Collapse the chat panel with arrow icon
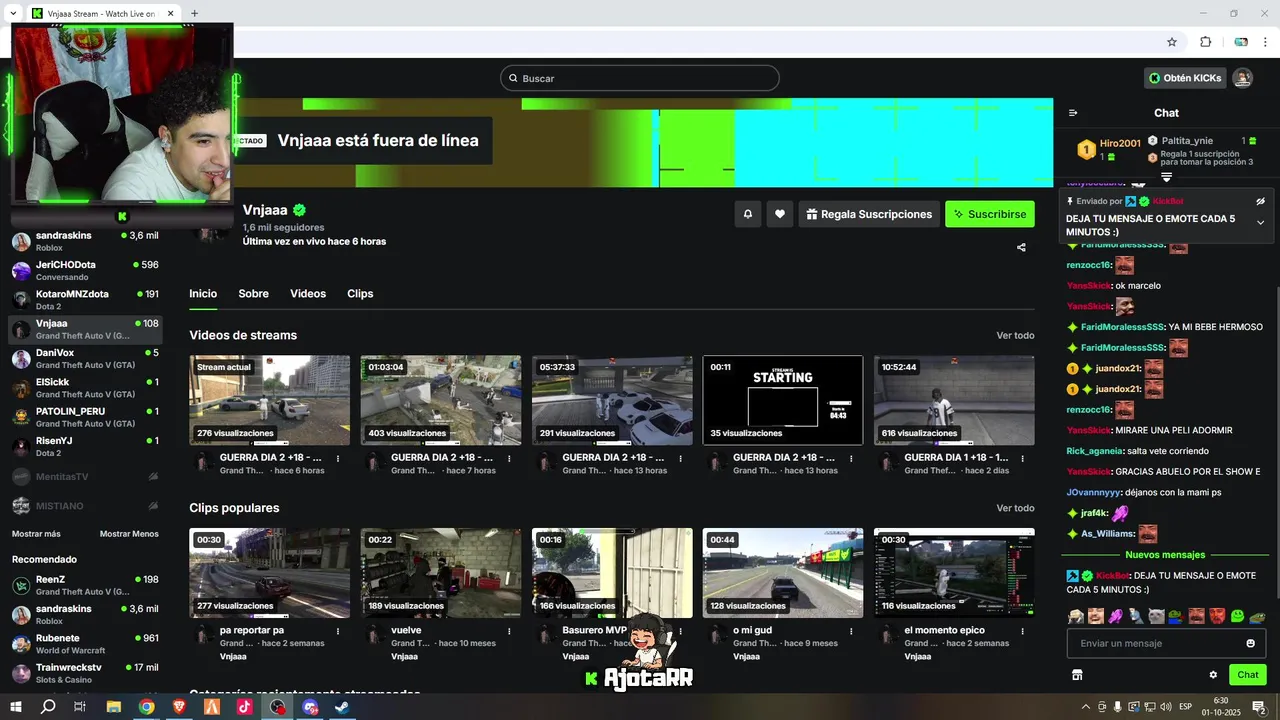This screenshot has height=720, width=1280. point(1073,113)
